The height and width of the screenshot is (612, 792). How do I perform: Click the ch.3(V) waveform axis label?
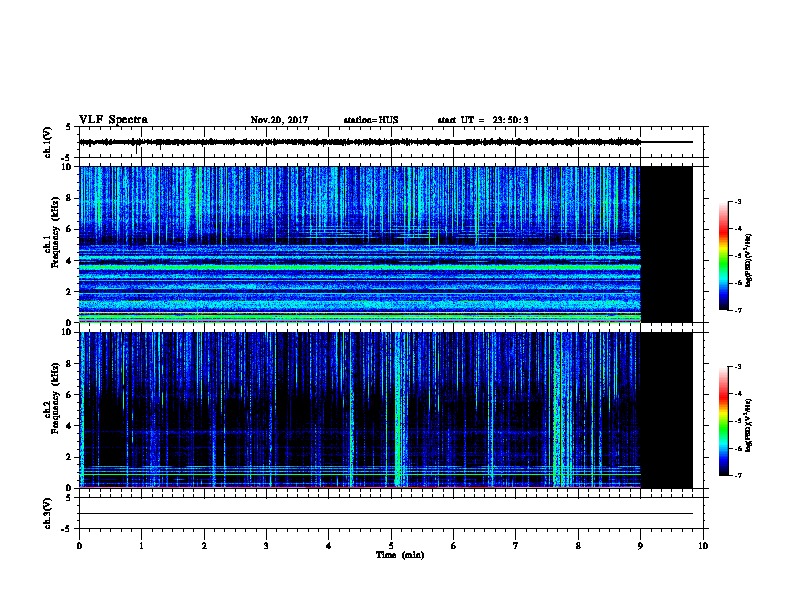(48, 513)
